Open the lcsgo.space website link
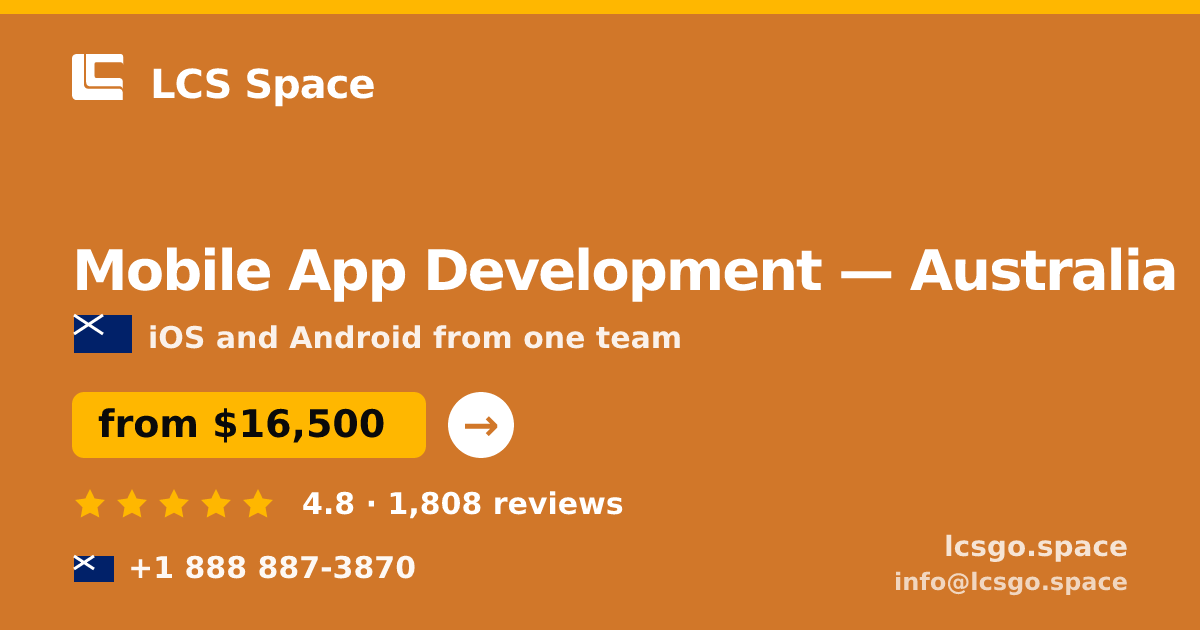 pyautogui.click(x=1036, y=547)
